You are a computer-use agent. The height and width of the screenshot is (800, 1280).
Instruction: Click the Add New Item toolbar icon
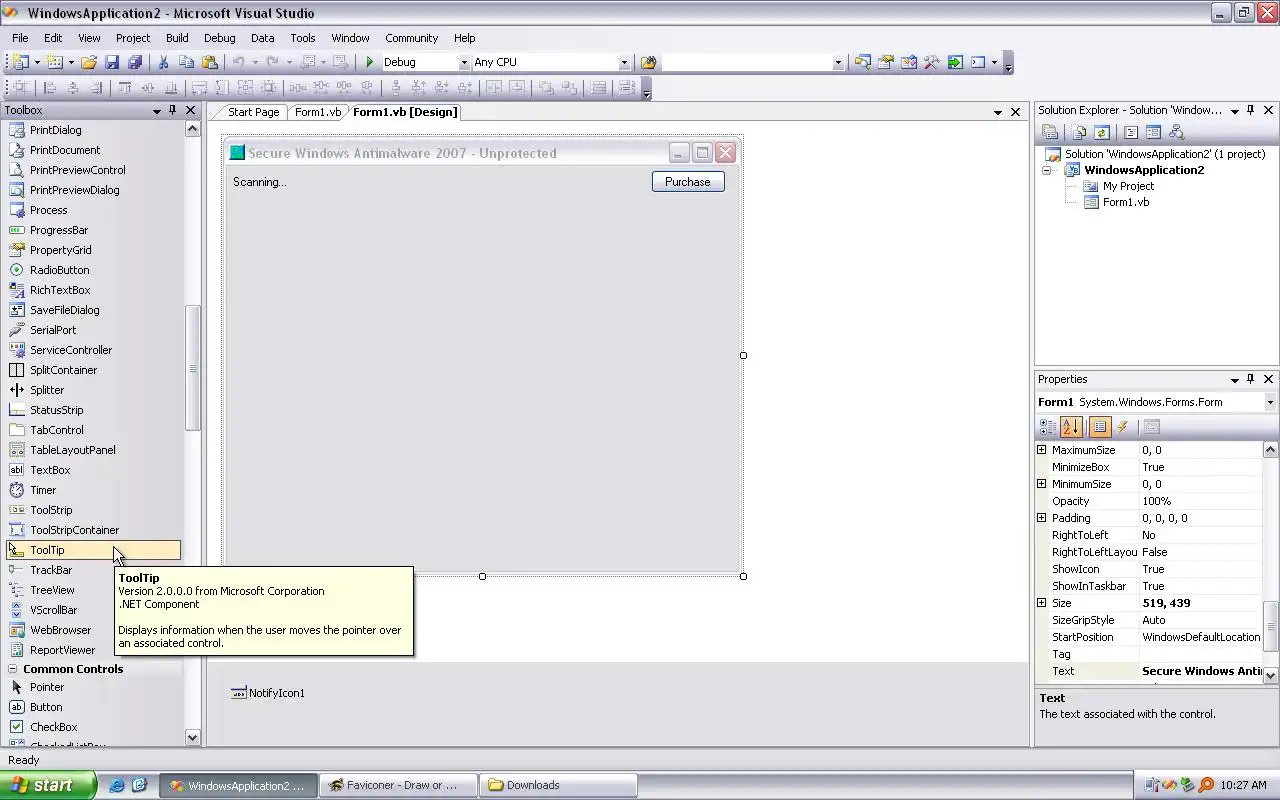[x=55, y=62]
